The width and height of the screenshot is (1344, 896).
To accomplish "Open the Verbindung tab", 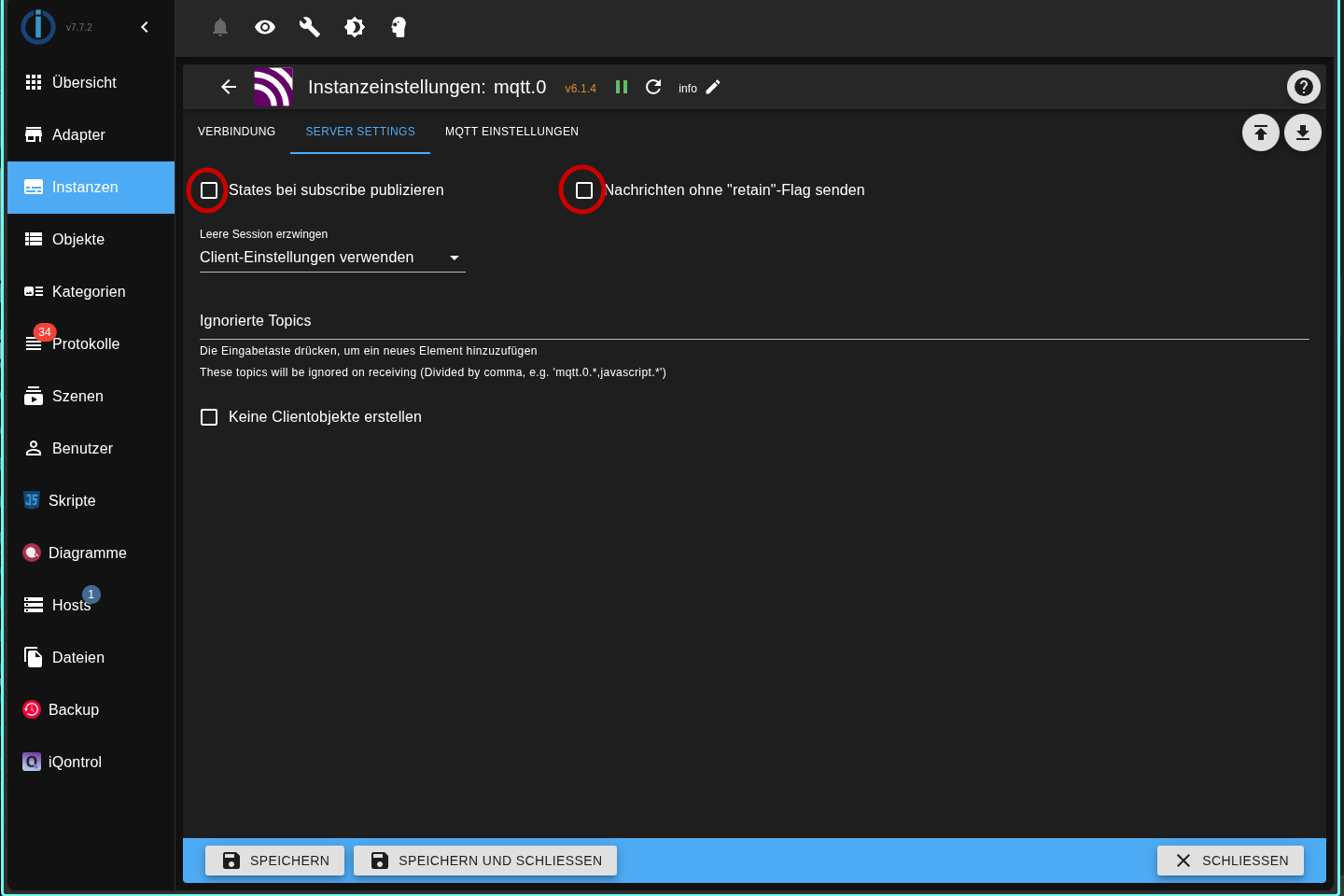I will click(x=236, y=132).
